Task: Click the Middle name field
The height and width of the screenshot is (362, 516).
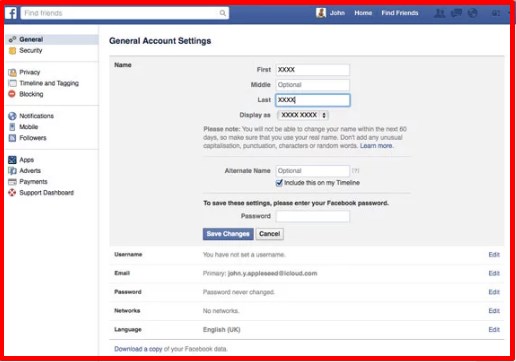Action: [x=313, y=85]
